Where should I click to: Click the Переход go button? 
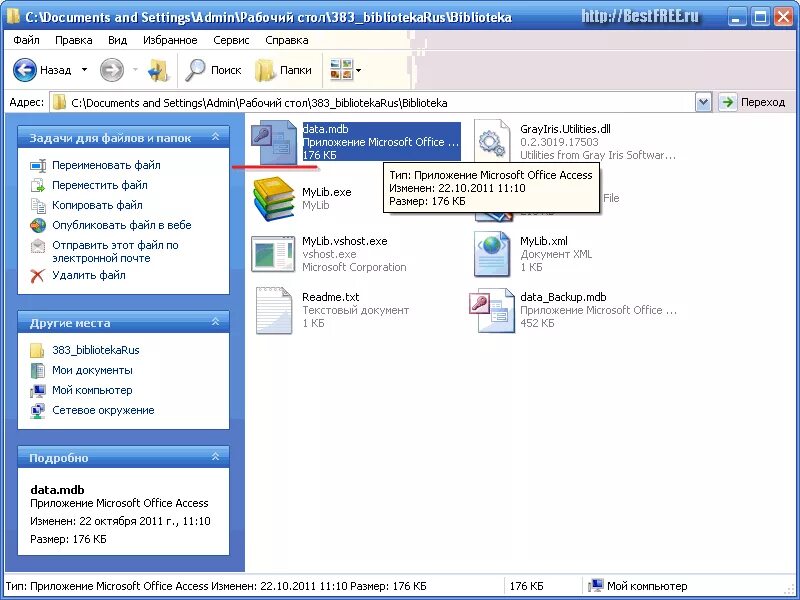point(752,103)
